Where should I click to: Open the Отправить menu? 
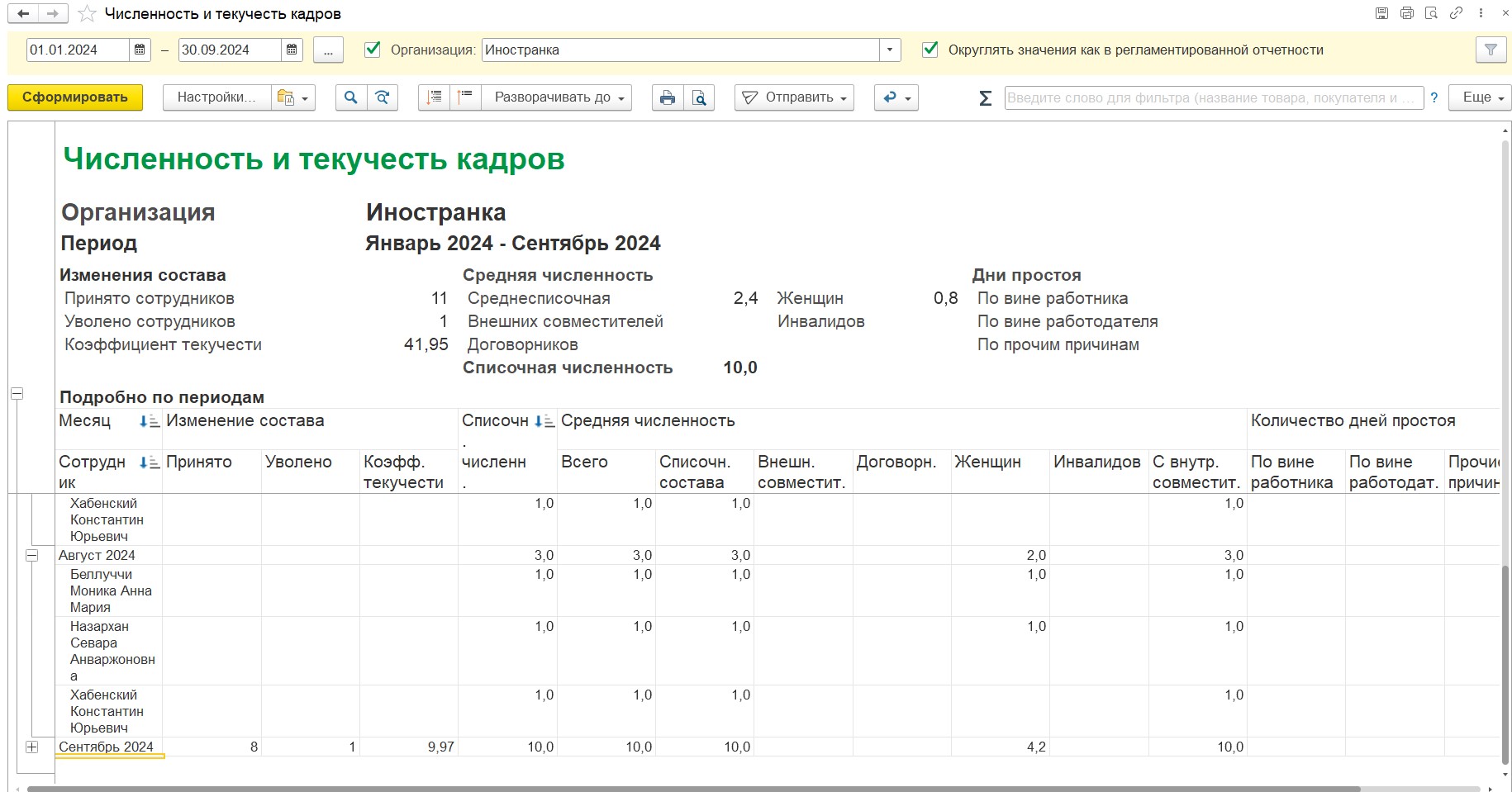point(795,97)
